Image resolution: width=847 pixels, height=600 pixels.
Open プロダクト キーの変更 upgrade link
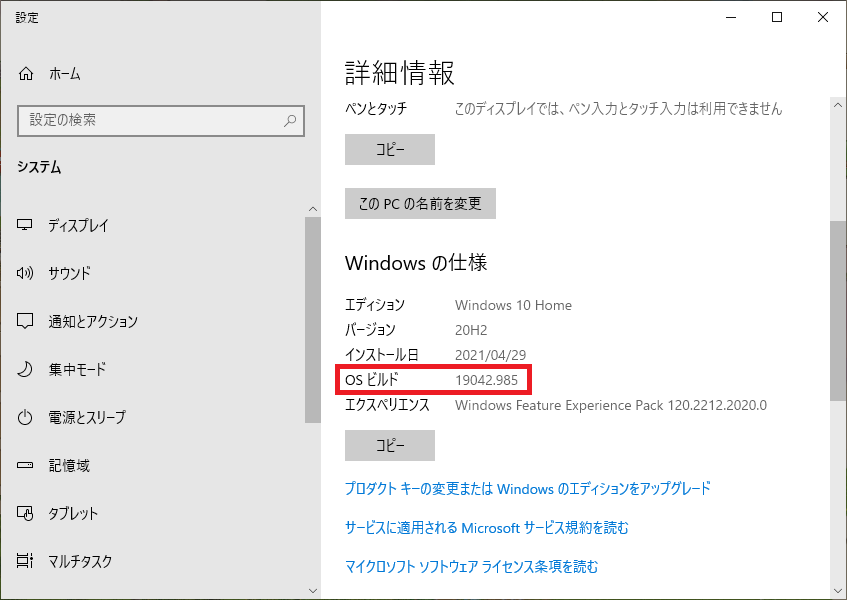(528, 489)
